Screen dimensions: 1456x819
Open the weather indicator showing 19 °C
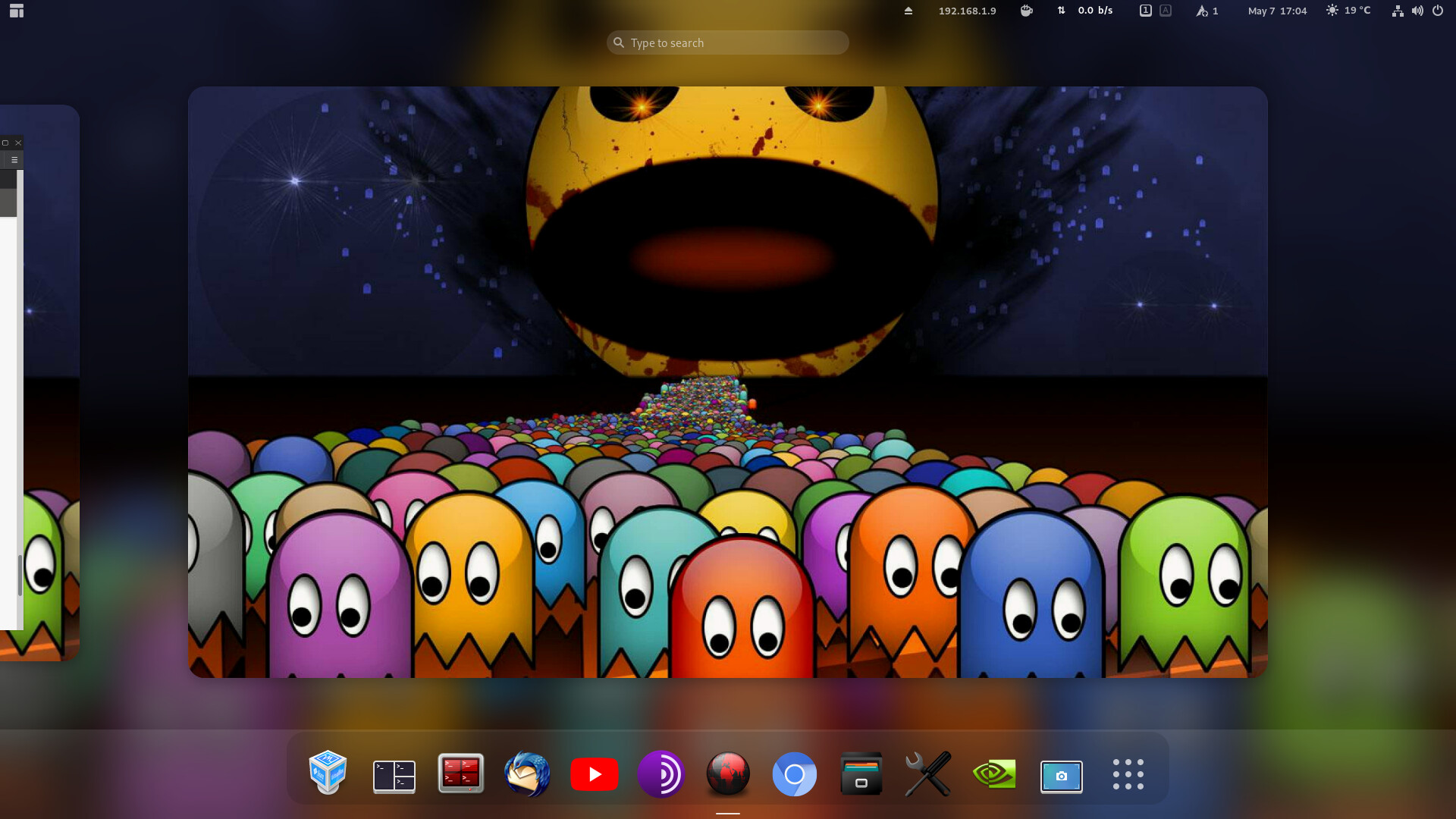tap(1348, 11)
